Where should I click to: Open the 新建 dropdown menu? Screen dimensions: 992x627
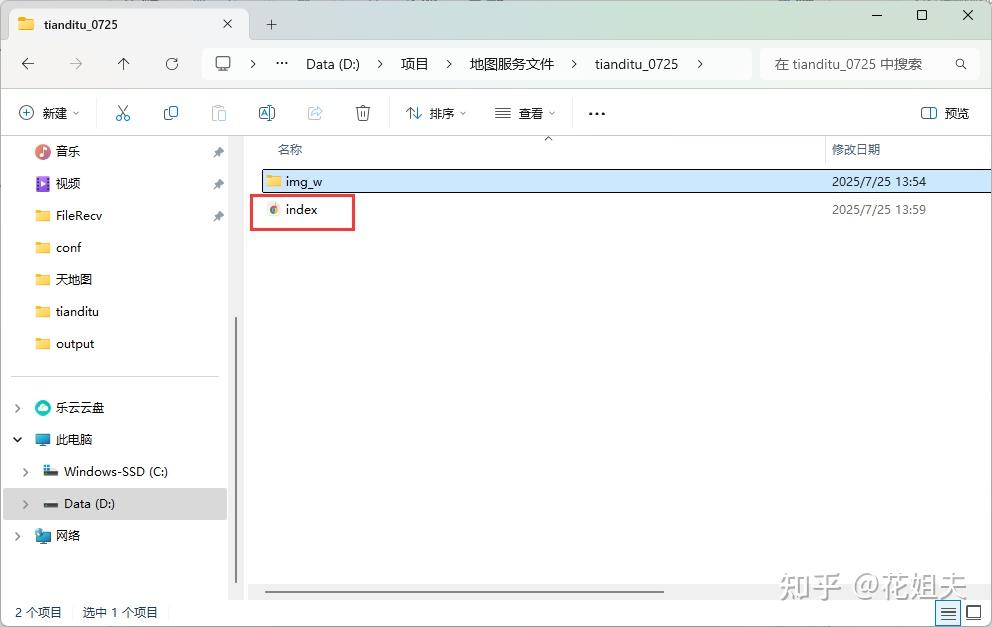click(49, 113)
